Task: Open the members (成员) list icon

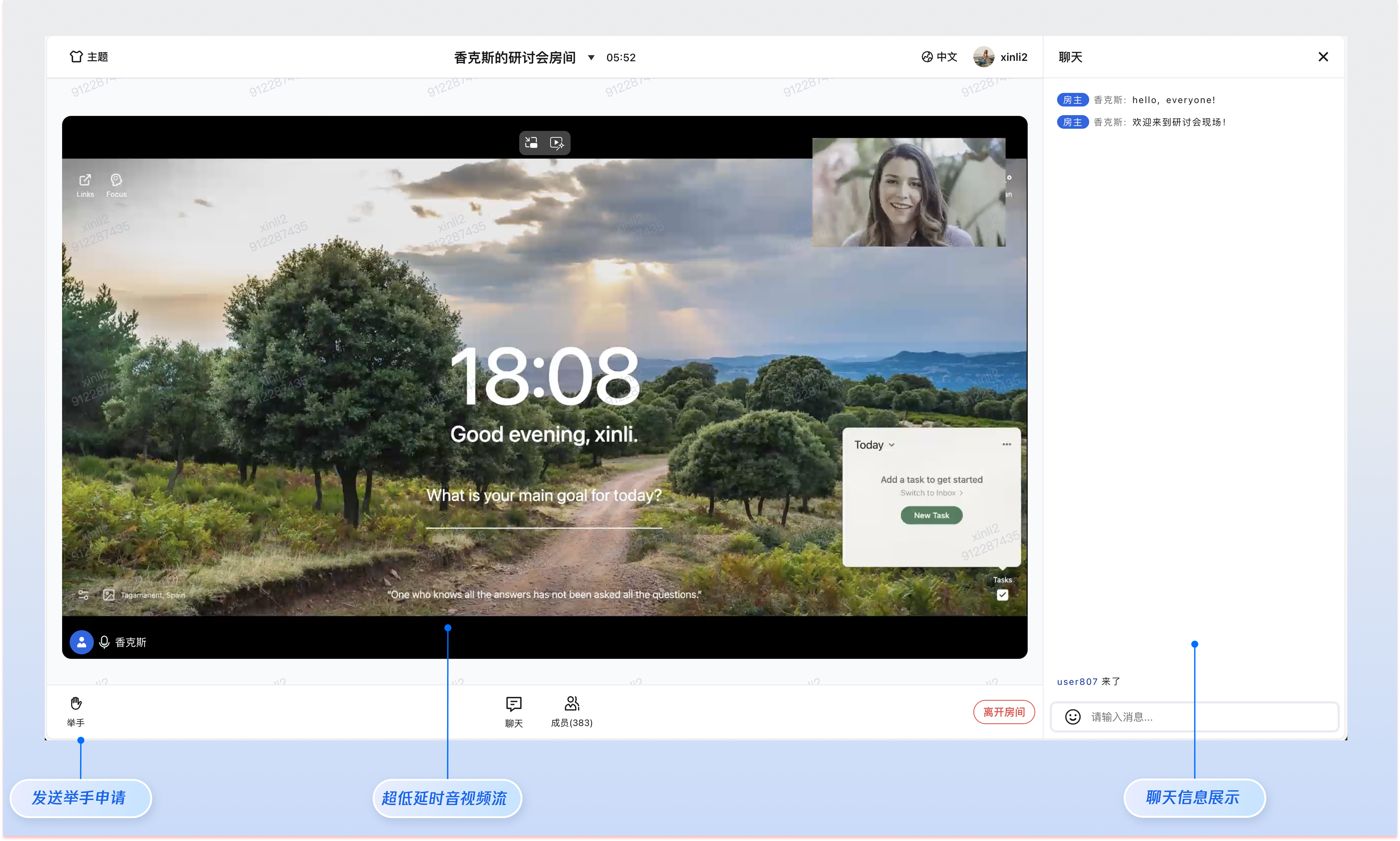Action: tap(571, 703)
